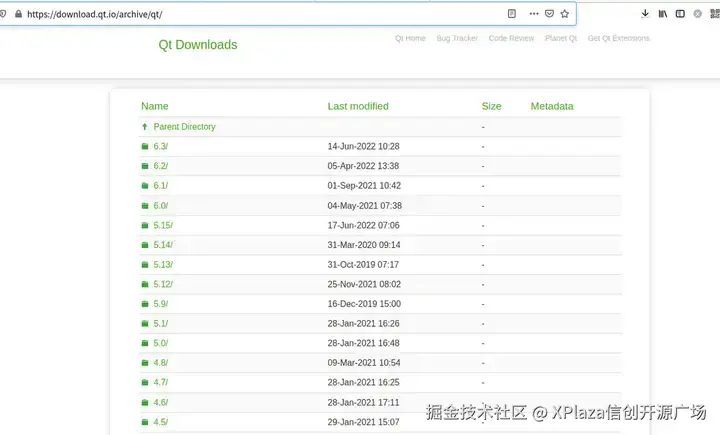Click folder icon next to 6.1/
Image resolution: width=720 pixels, height=435 pixels.
(145, 186)
